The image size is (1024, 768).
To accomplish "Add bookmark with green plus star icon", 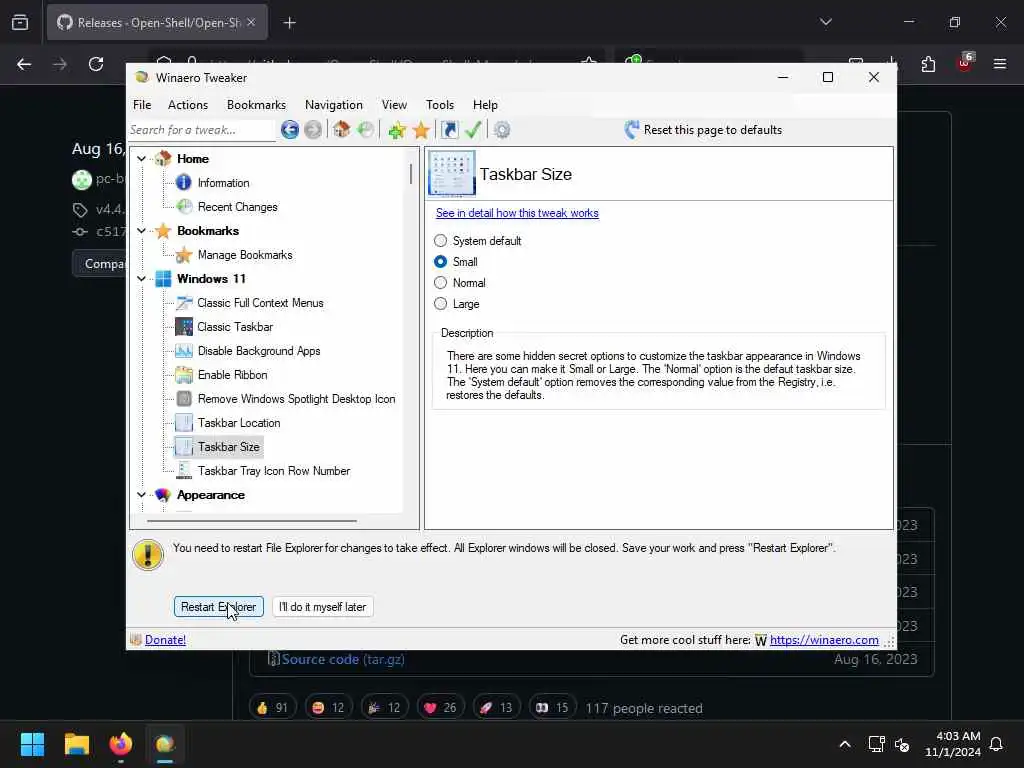I will click(x=396, y=130).
